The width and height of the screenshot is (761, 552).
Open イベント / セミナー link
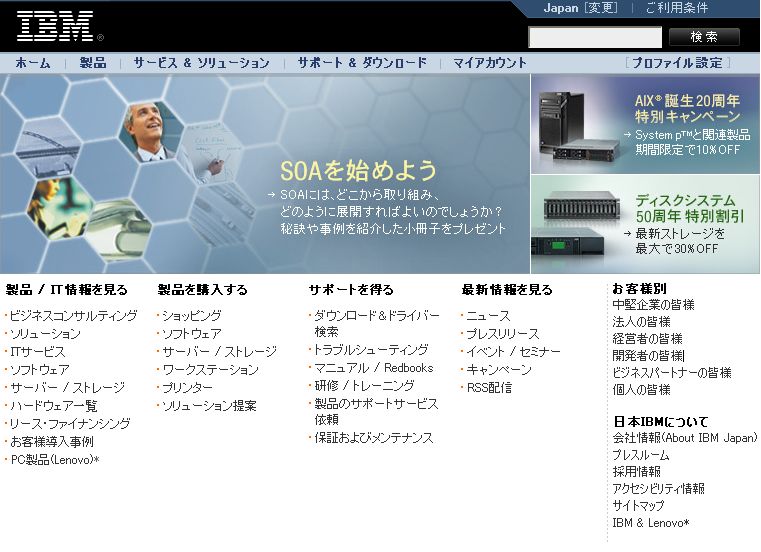tap(513, 352)
